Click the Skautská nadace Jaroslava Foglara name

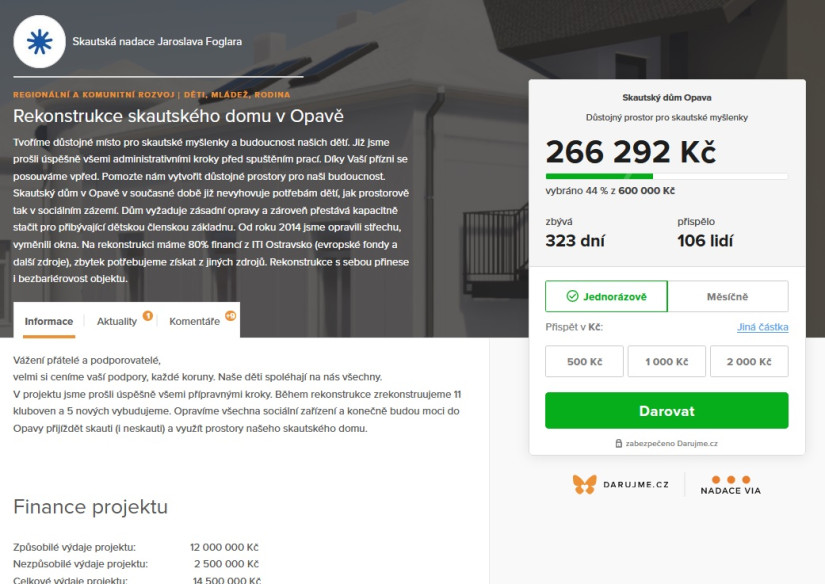(157, 42)
